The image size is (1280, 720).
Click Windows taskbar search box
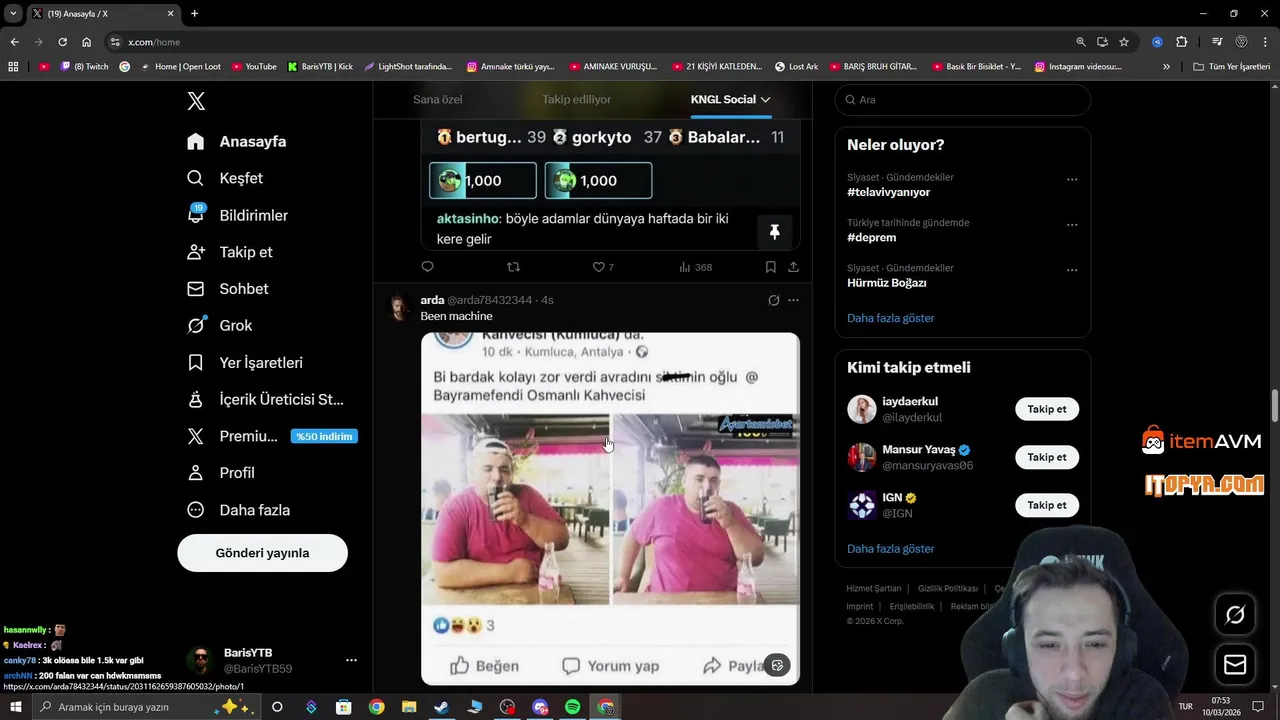(x=147, y=707)
